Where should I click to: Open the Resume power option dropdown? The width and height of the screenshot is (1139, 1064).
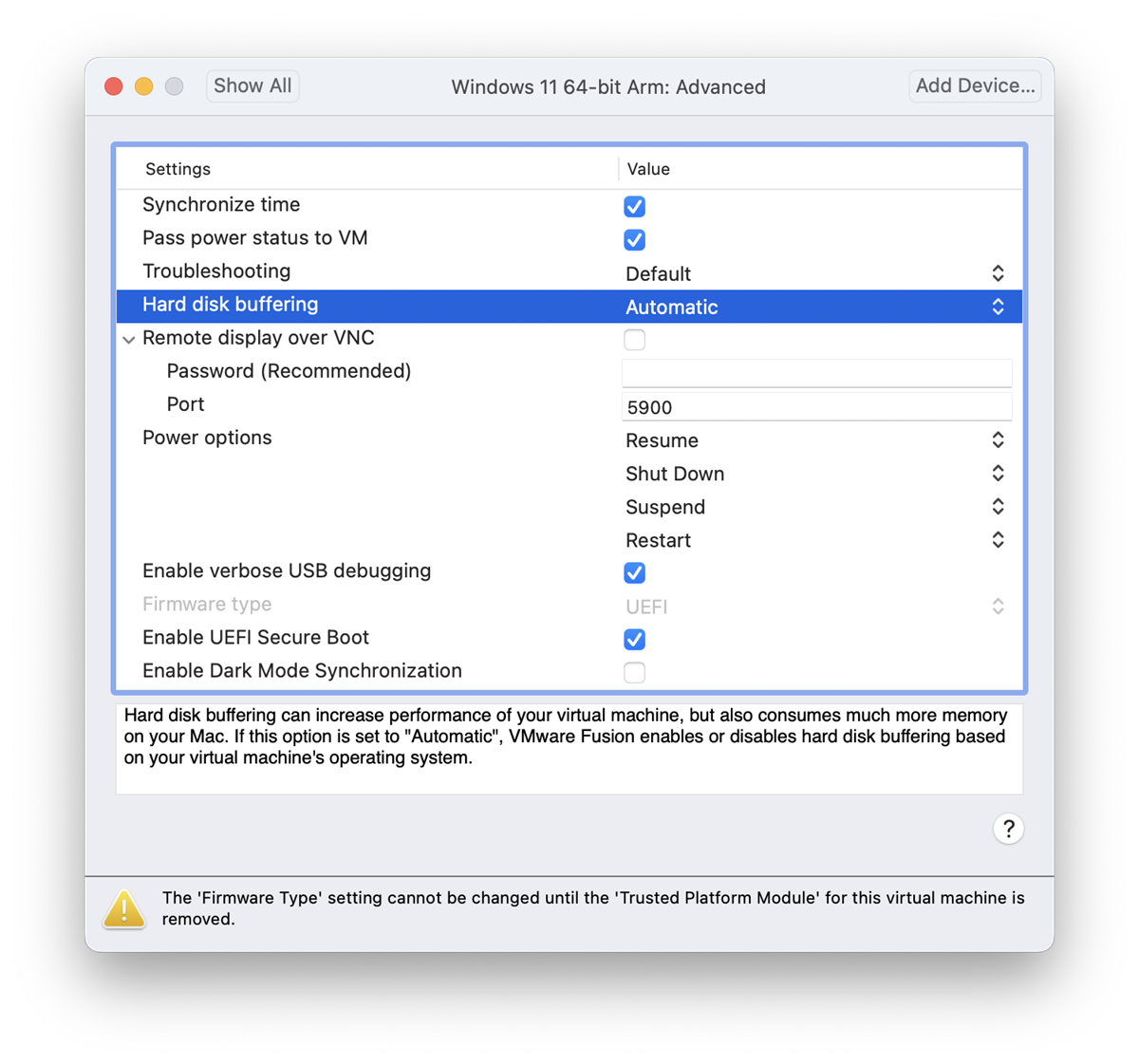tap(815, 440)
